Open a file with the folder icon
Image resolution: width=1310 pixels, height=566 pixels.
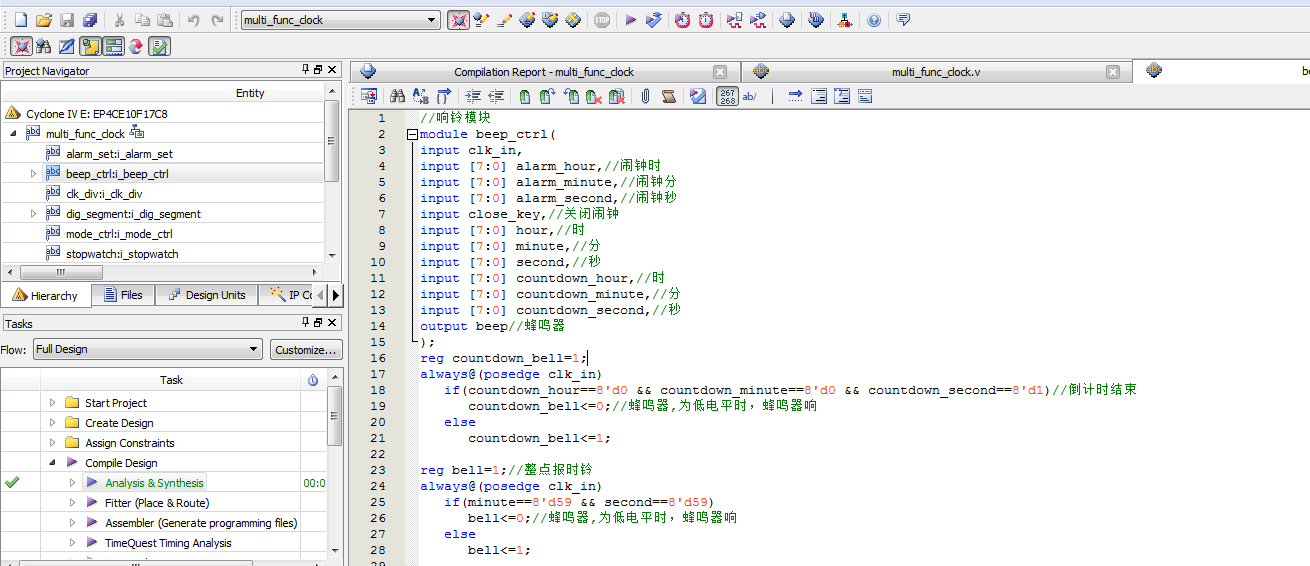(43, 20)
